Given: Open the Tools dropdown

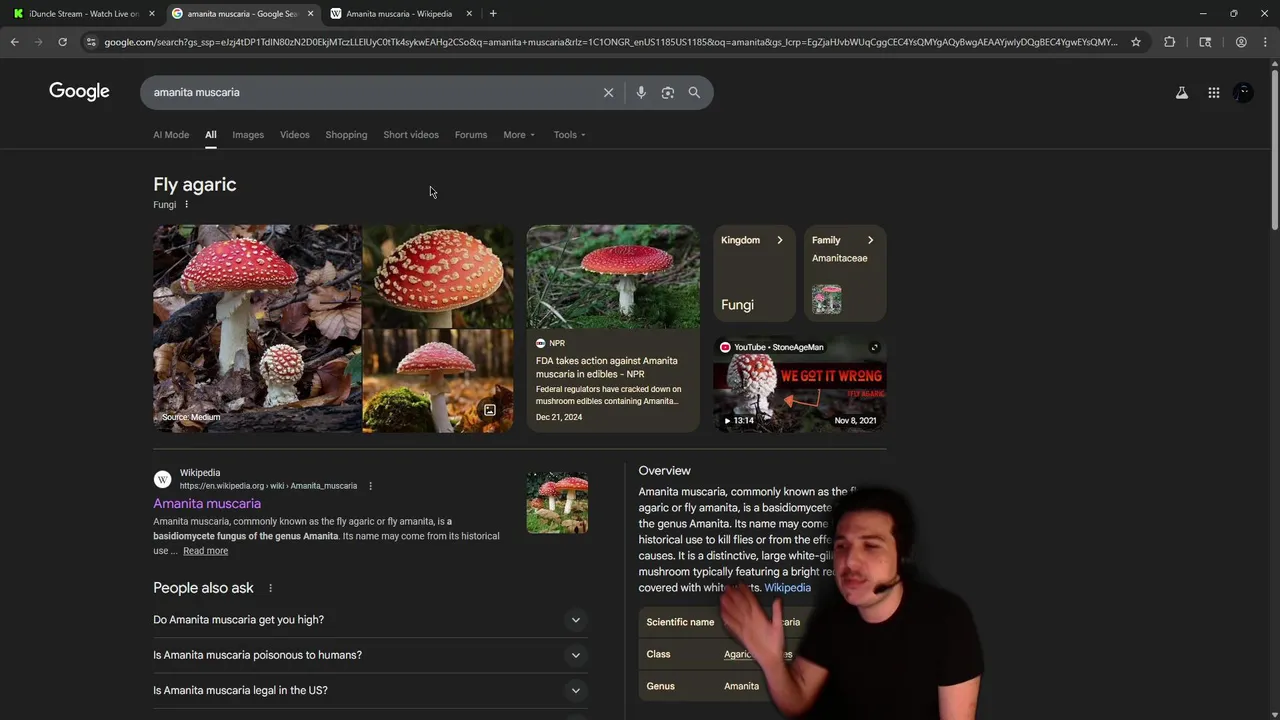Looking at the screenshot, I should 570,135.
